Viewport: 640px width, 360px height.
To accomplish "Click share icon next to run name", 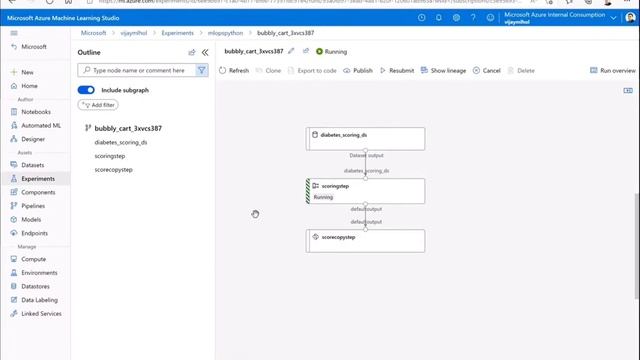I will coord(306,51).
